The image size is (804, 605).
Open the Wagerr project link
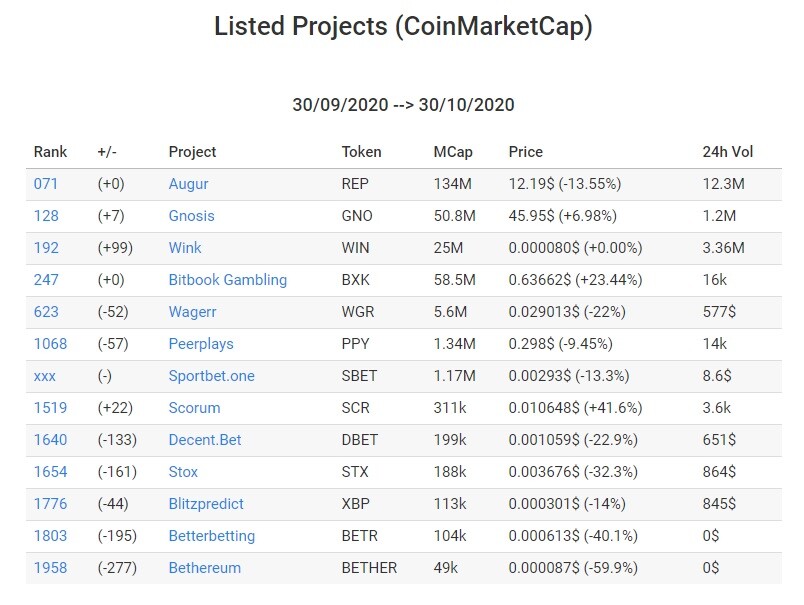pyautogui.click(x=192, y=312)
